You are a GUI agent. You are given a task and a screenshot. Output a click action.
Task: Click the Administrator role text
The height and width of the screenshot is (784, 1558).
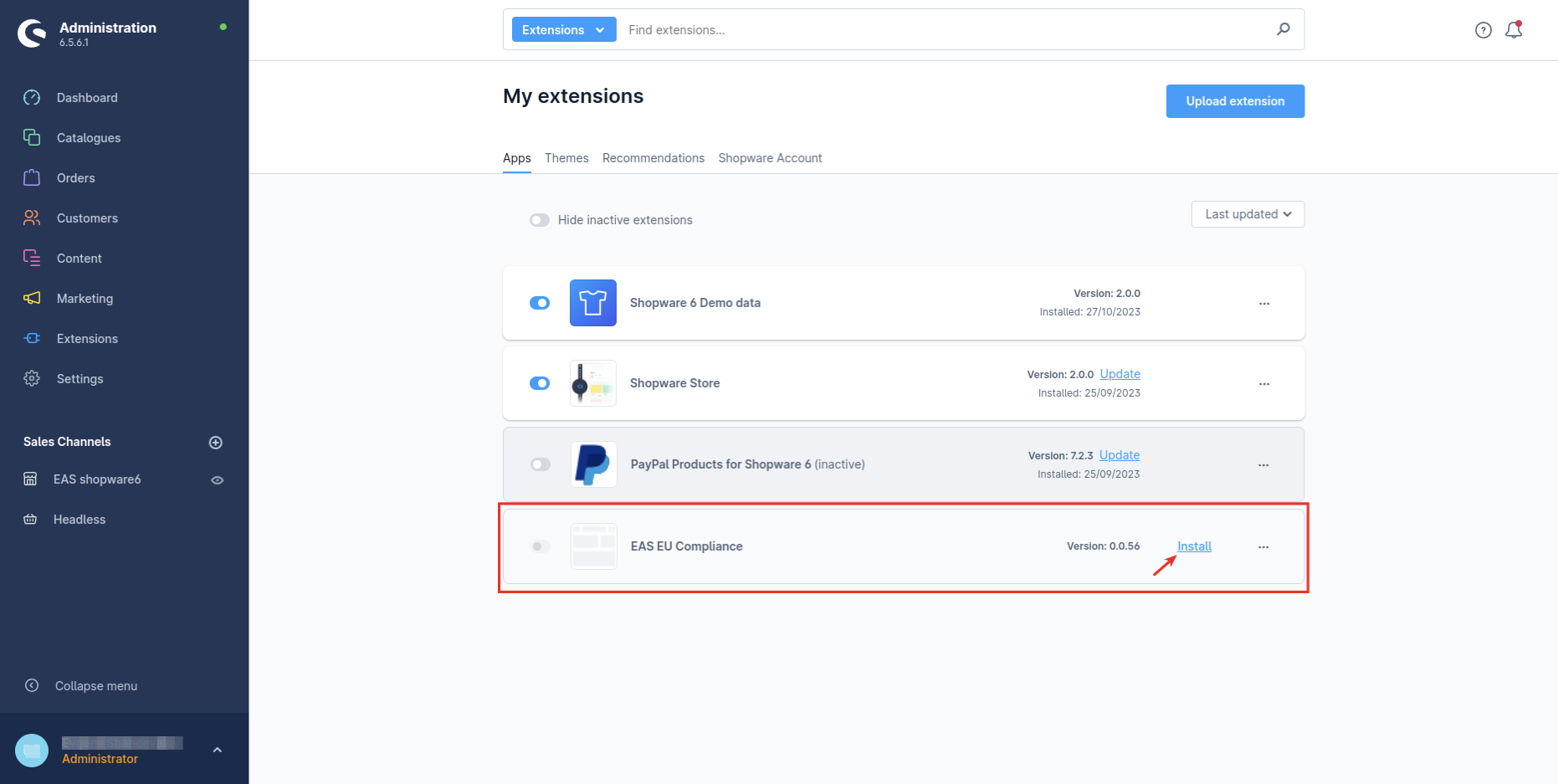tap(100, 759)
